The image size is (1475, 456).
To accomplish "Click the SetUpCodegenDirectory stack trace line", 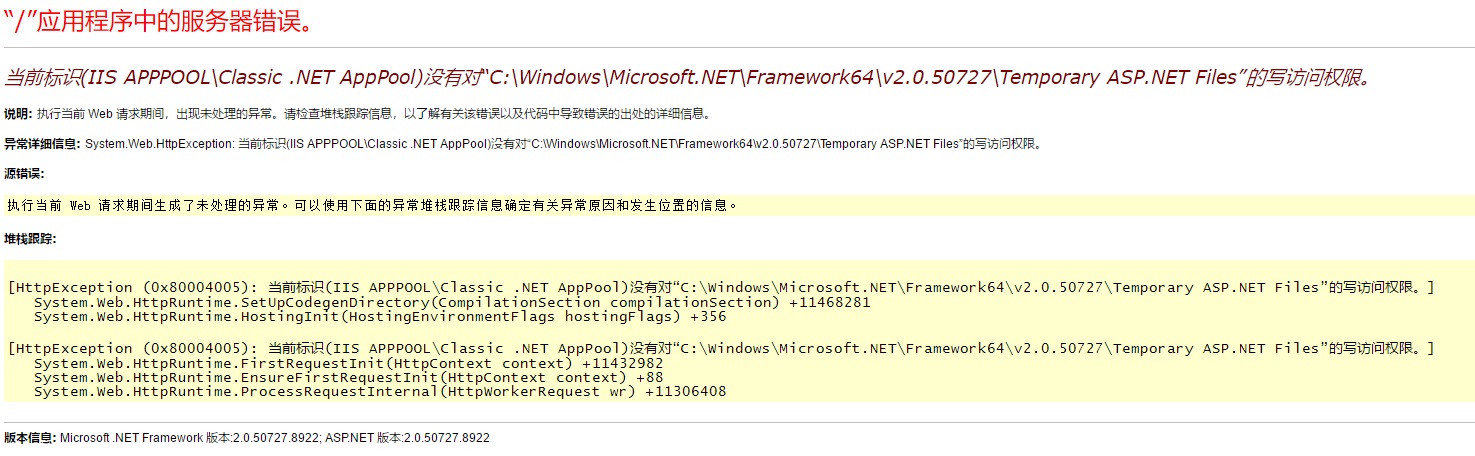I will pos(452,302).
